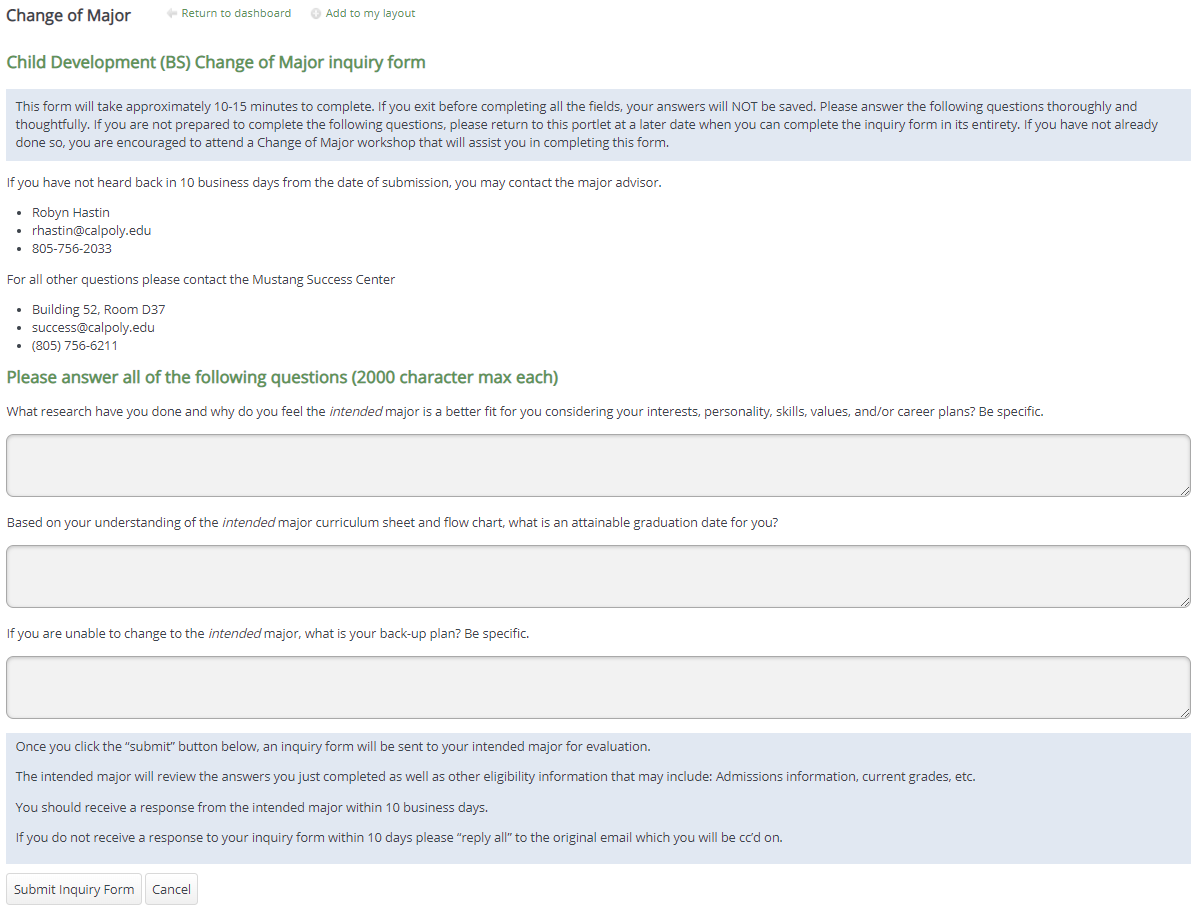The image size is (1202, 914).
Task: Click the Change of Major page title
Action: point(68,16)
